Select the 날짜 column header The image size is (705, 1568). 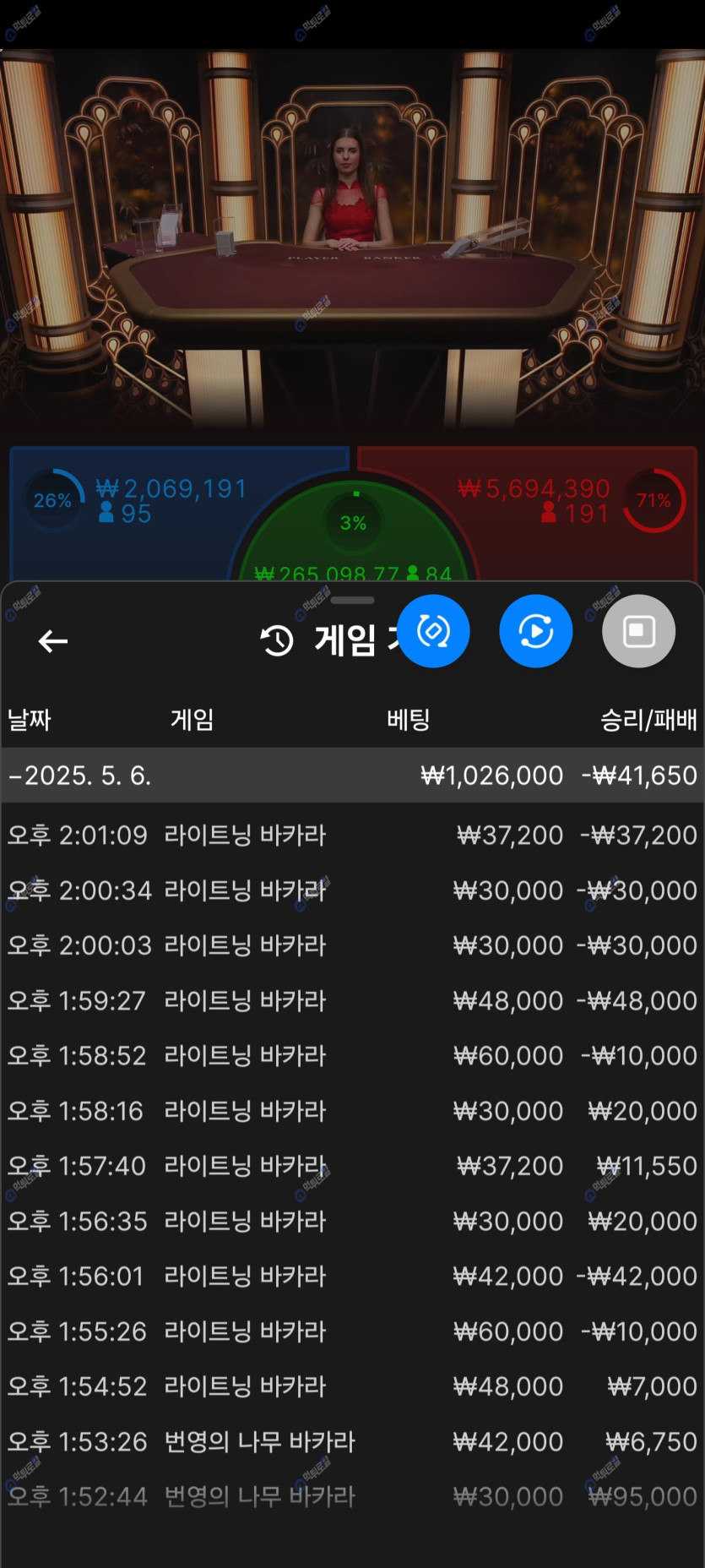[x=30, y=720]
